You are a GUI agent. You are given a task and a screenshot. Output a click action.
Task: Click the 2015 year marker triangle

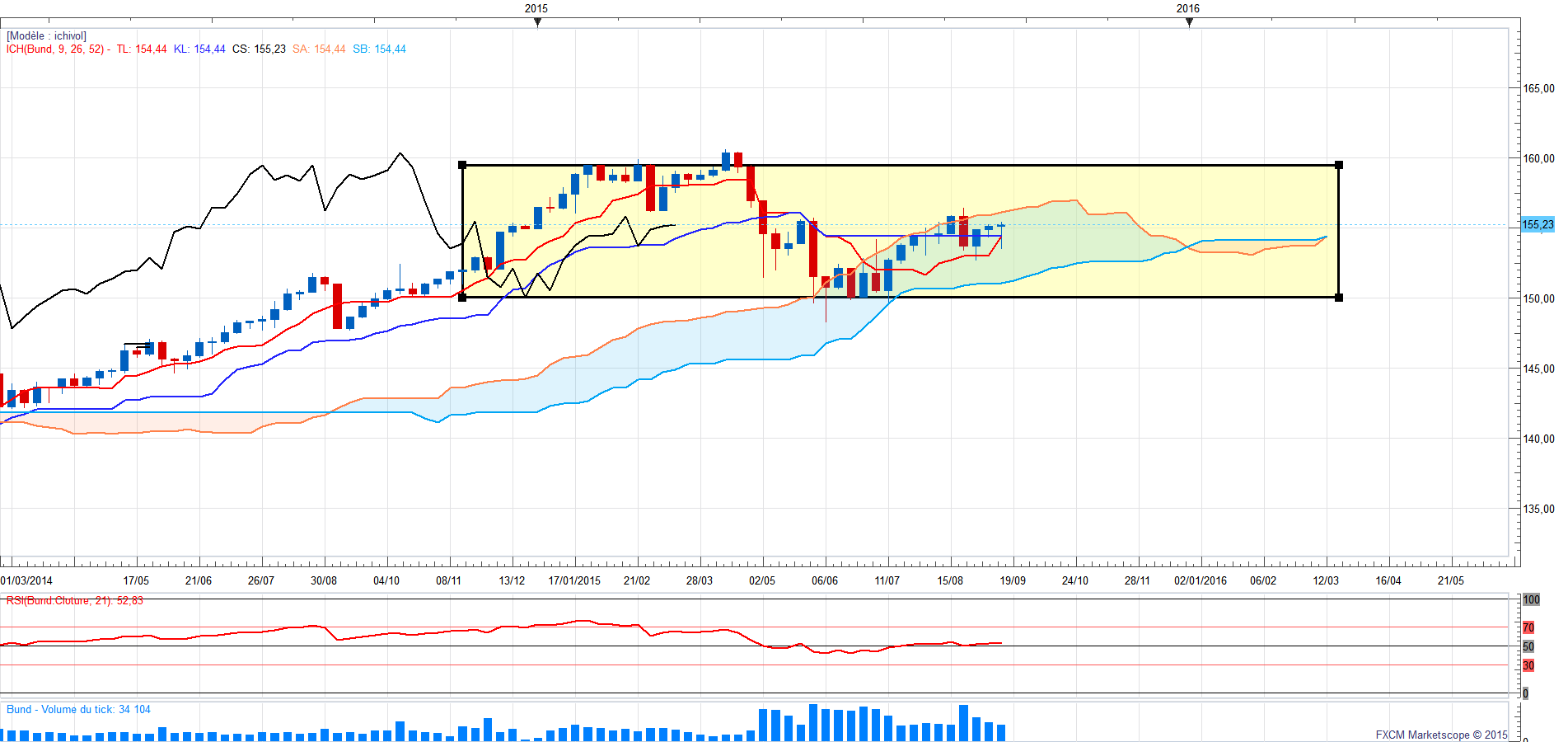coord(537,22)
